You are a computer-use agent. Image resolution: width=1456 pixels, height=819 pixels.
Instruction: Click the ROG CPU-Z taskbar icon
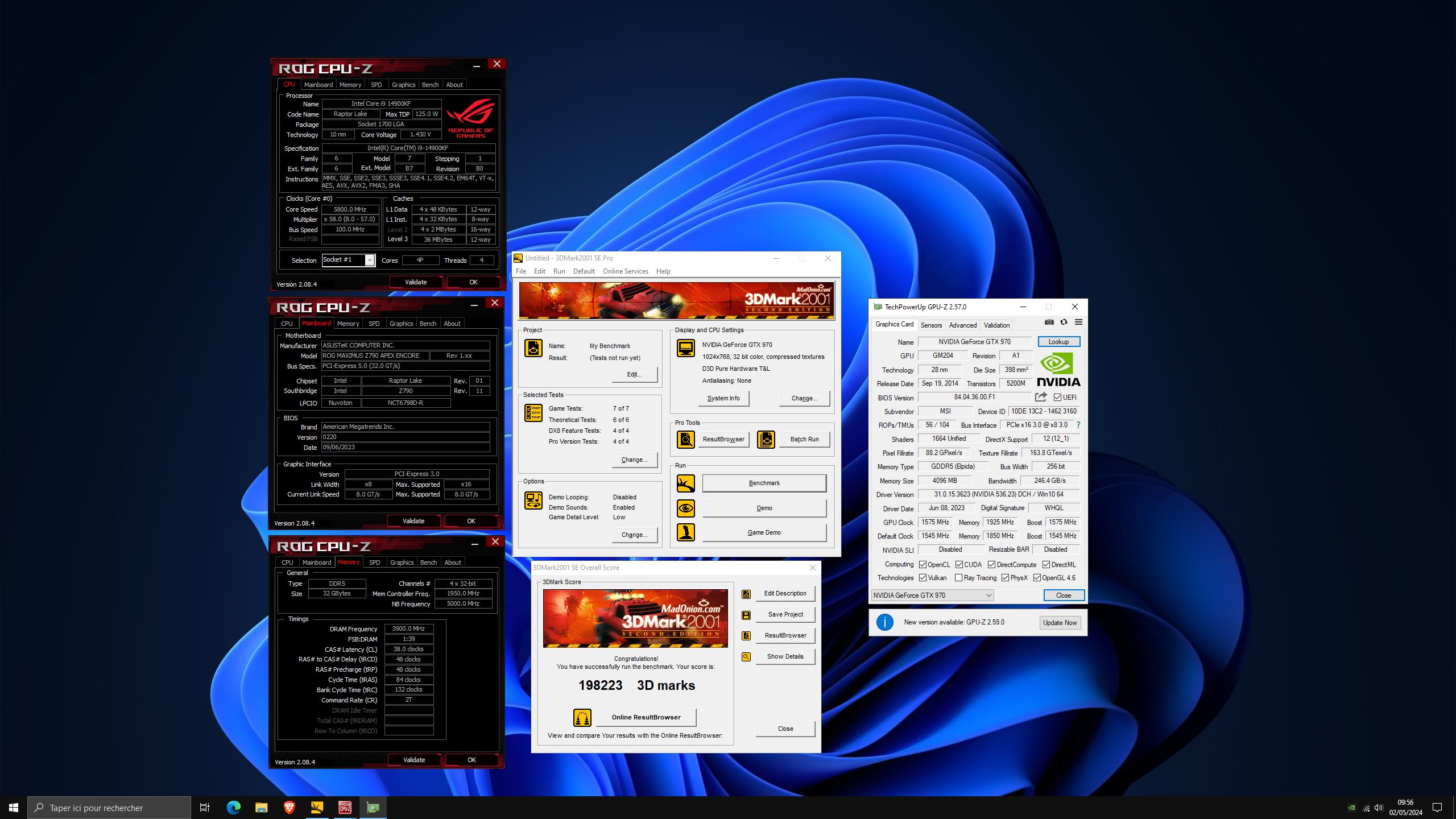coord(345,808)
